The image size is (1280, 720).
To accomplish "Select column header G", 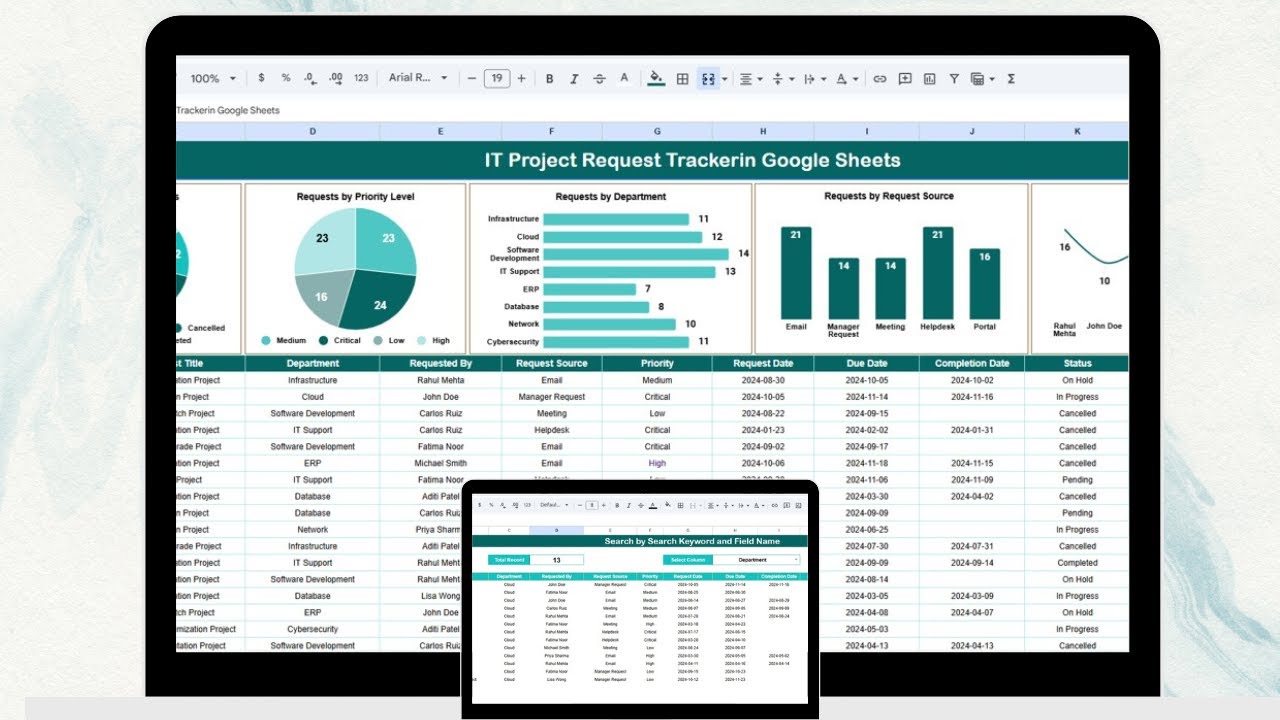I will click(656, 131).
